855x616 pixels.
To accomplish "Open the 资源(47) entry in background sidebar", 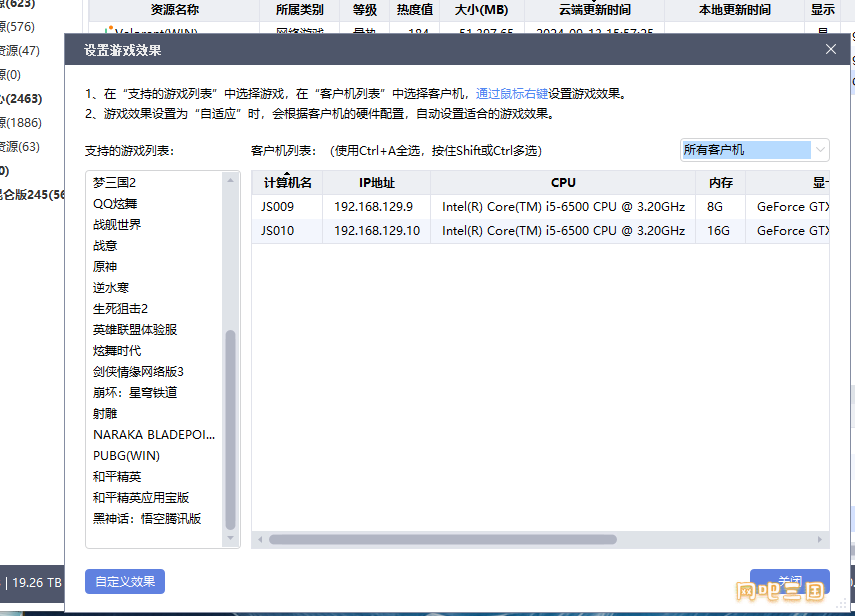I will [x=20, y=51].
